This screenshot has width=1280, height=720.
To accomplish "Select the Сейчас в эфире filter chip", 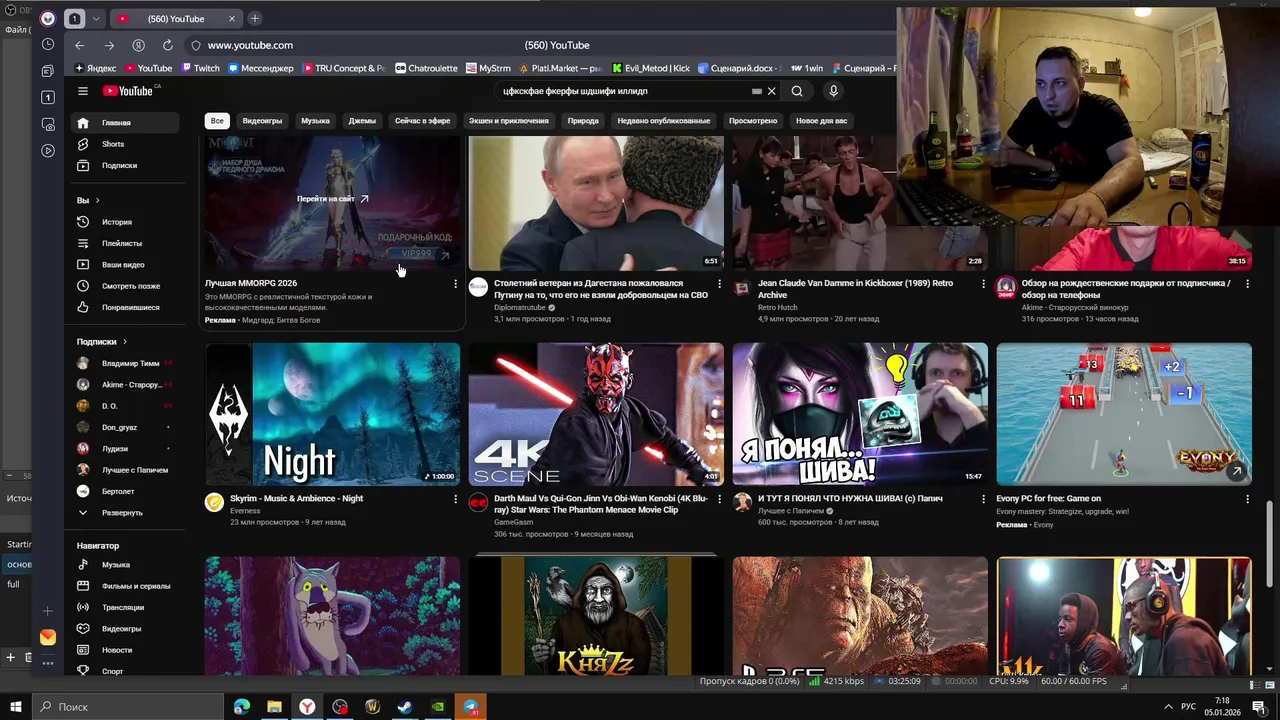I will pos(422,120).
